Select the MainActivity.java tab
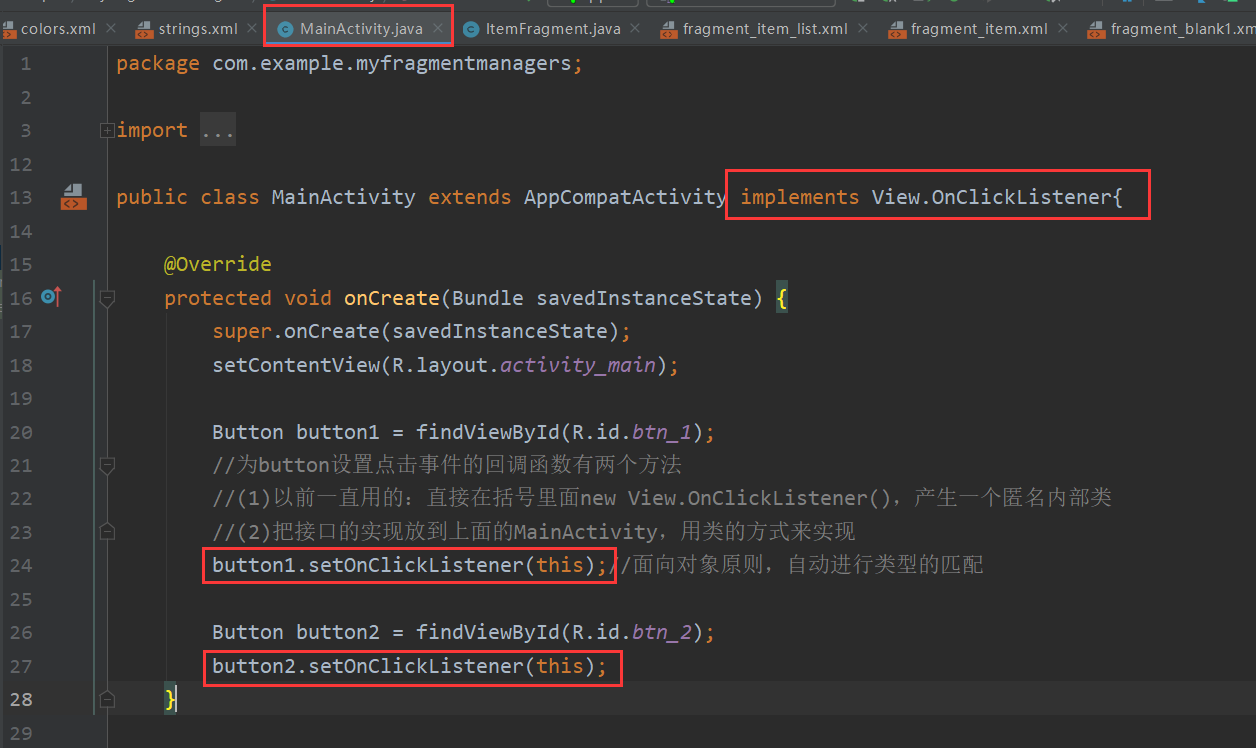 click(x=361, y=29)
